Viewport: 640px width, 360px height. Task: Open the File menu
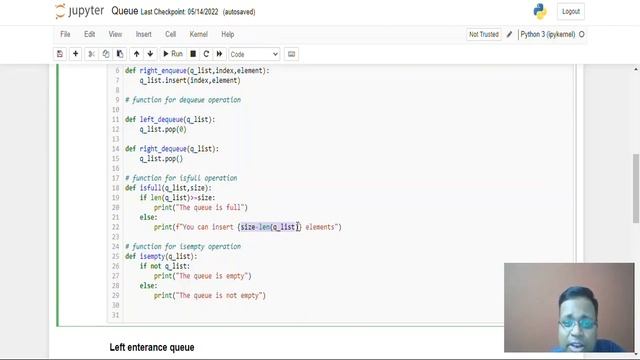pos(65,34)
